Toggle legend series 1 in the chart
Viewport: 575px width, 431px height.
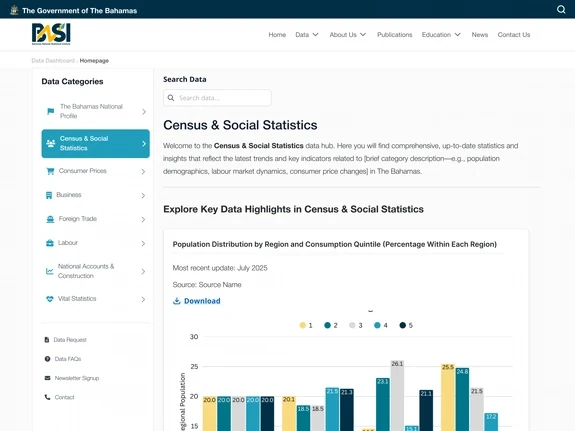click(306, 325)
